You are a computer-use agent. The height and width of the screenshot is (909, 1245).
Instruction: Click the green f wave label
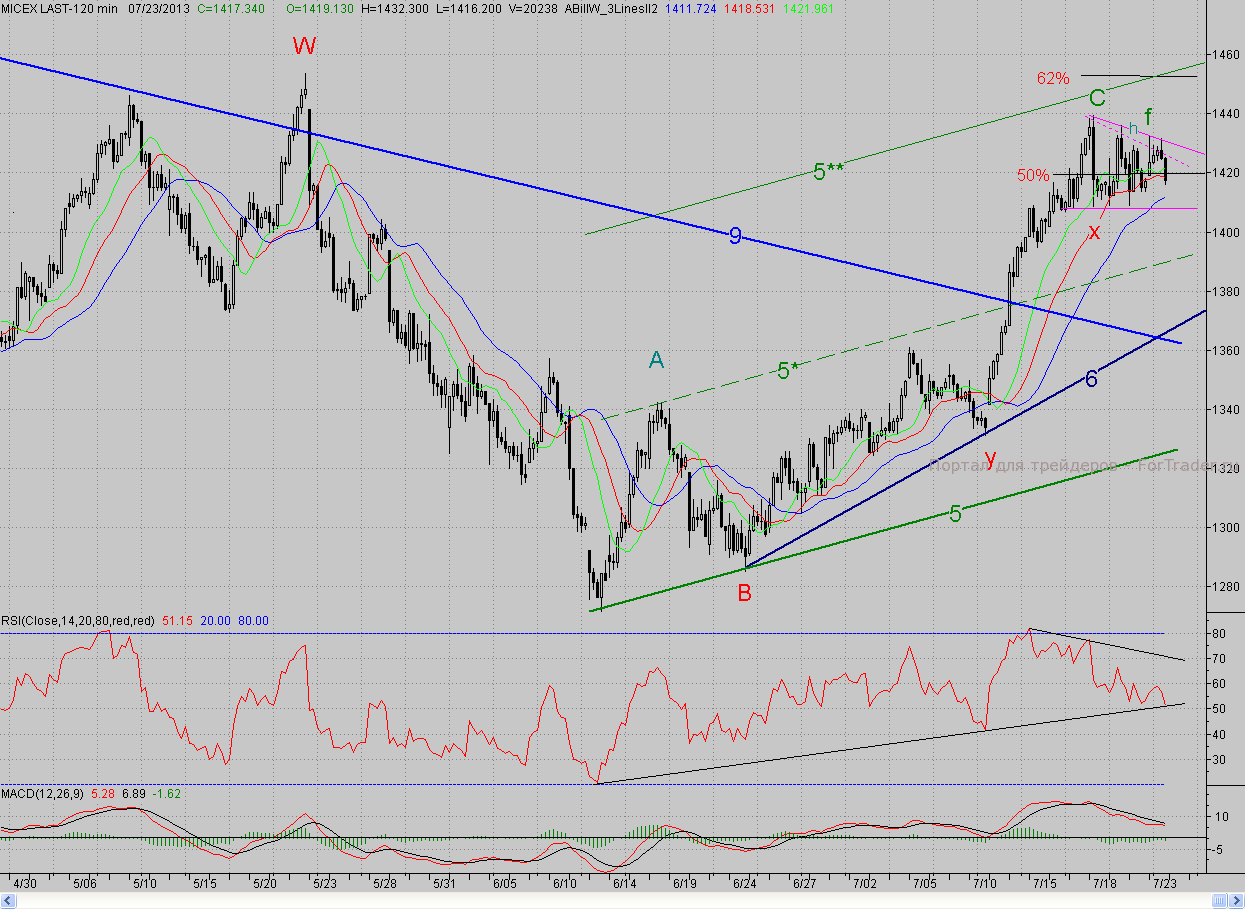pos(1149,117)
